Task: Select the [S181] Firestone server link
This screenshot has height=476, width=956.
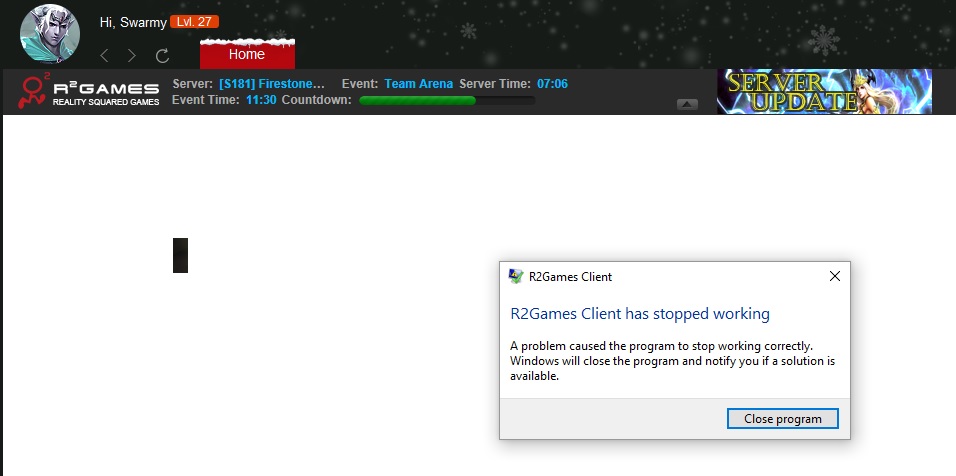Action: [x=272, y=84]
